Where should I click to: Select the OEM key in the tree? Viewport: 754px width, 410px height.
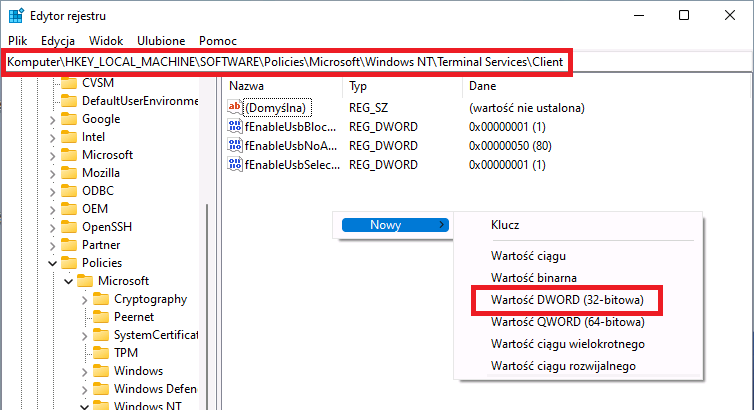point(95,209)
